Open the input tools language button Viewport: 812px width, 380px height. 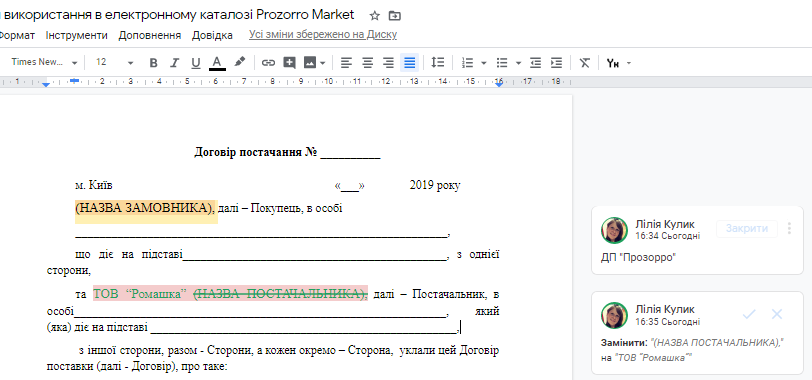pyautogui.click(x=613, y=63)
